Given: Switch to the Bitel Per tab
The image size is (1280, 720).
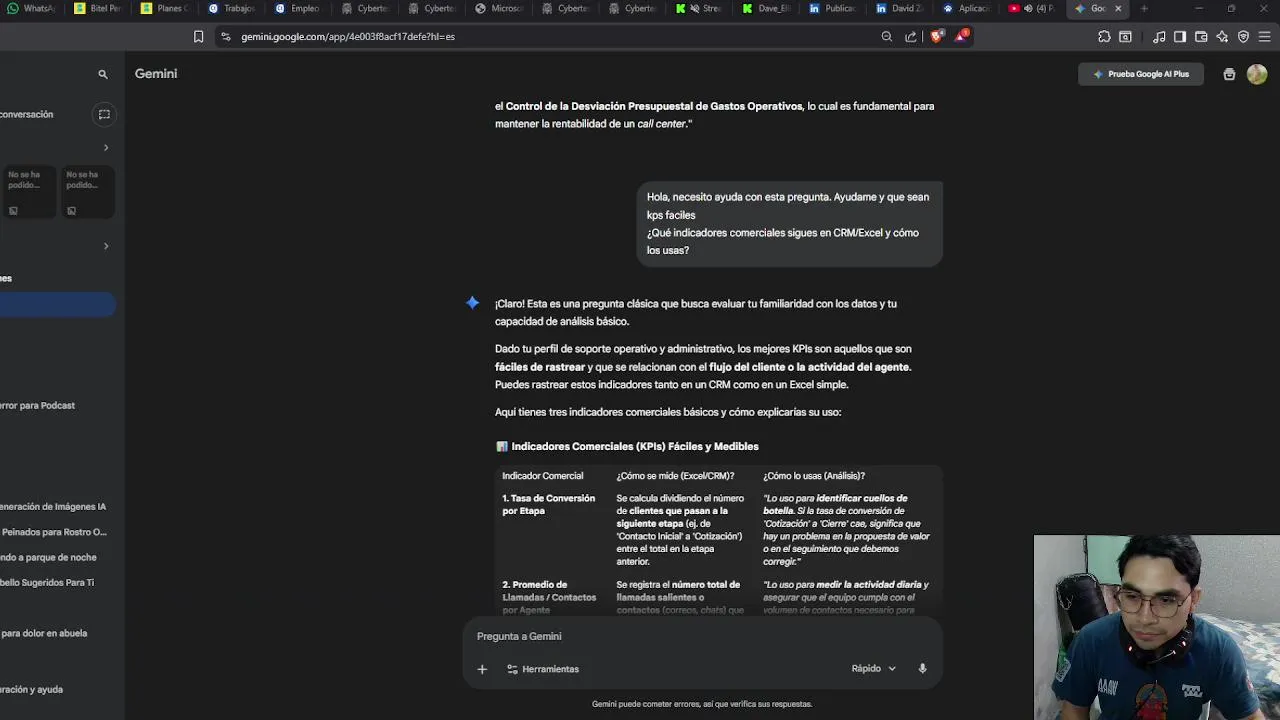Looking at the screenshot, I should [x=99, y=8].
